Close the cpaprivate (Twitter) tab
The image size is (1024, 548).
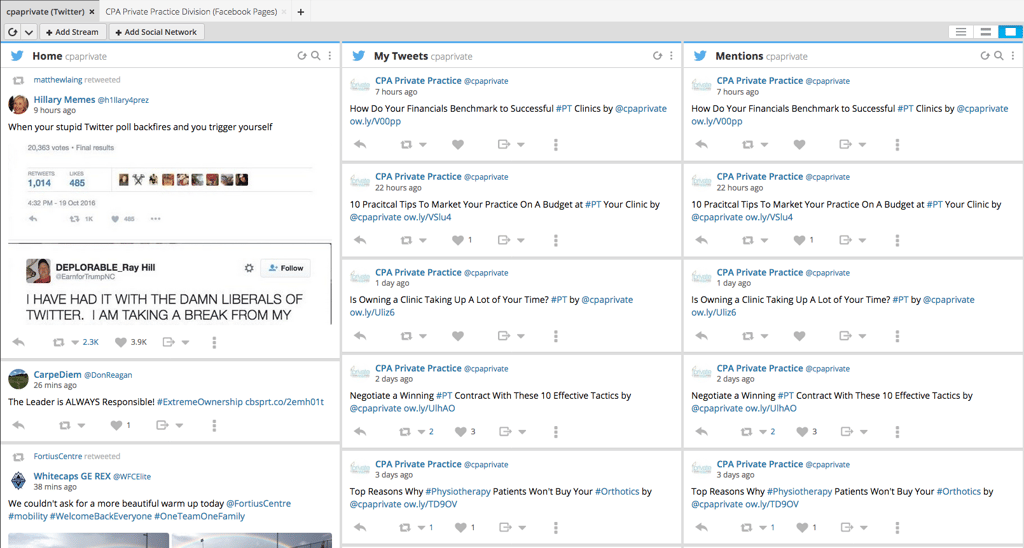[x=92, y=12]
